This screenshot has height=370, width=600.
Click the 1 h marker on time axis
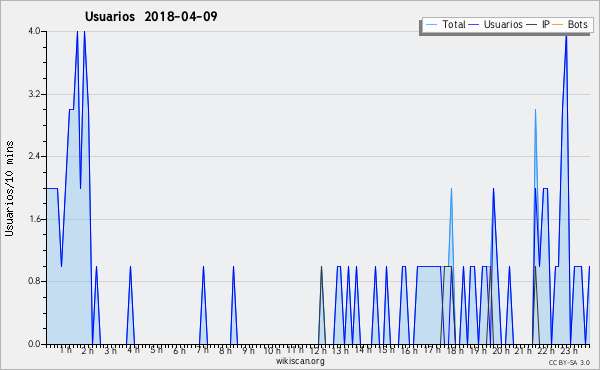pyautogui.click(x=66, y=350)
